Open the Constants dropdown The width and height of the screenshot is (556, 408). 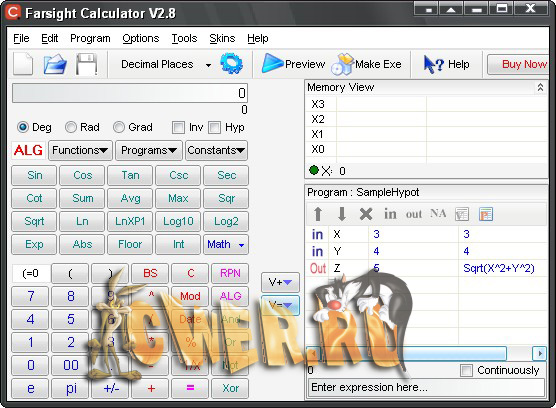point(216,150)
